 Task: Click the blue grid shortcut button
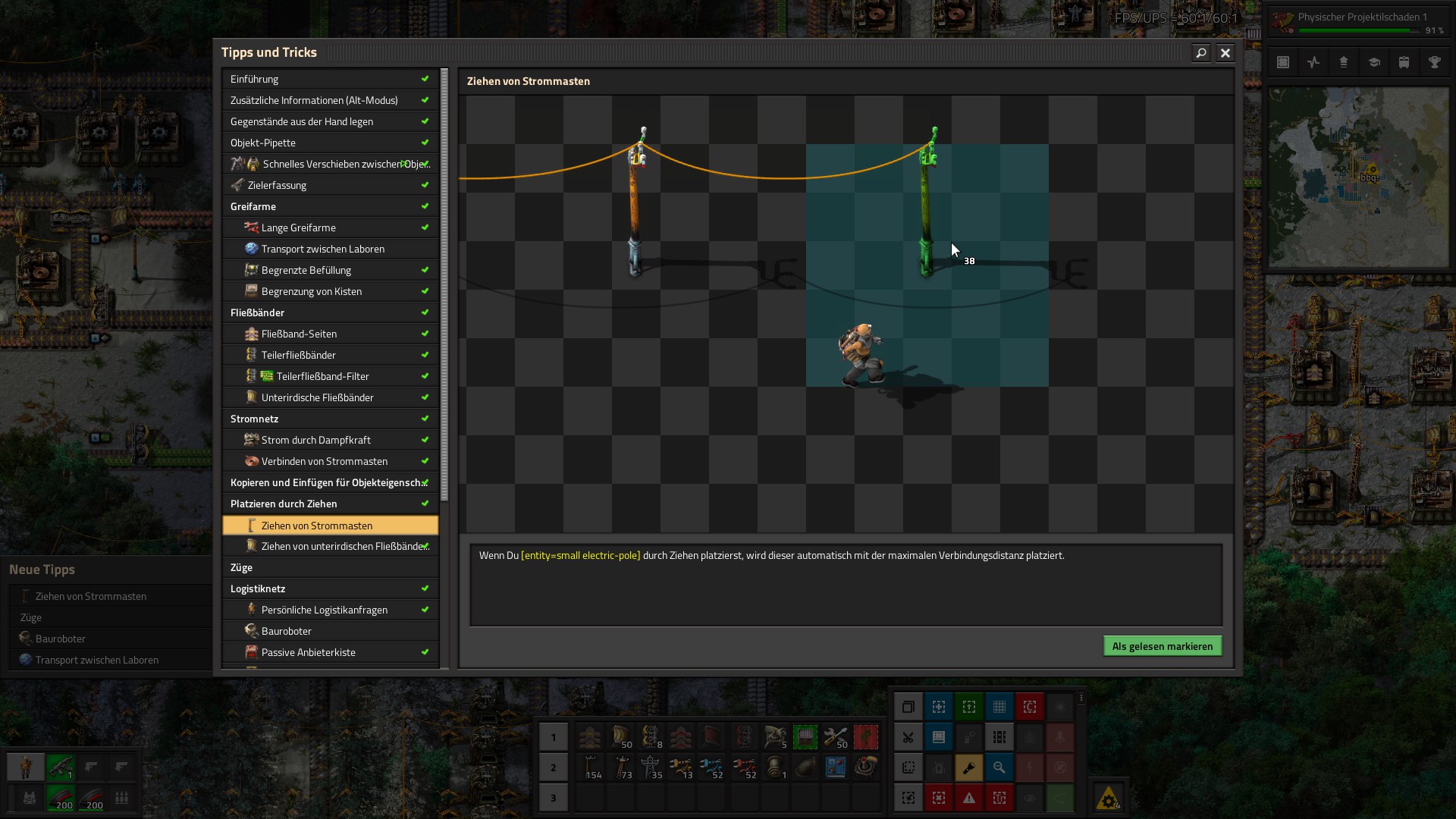tap(999, 707)
